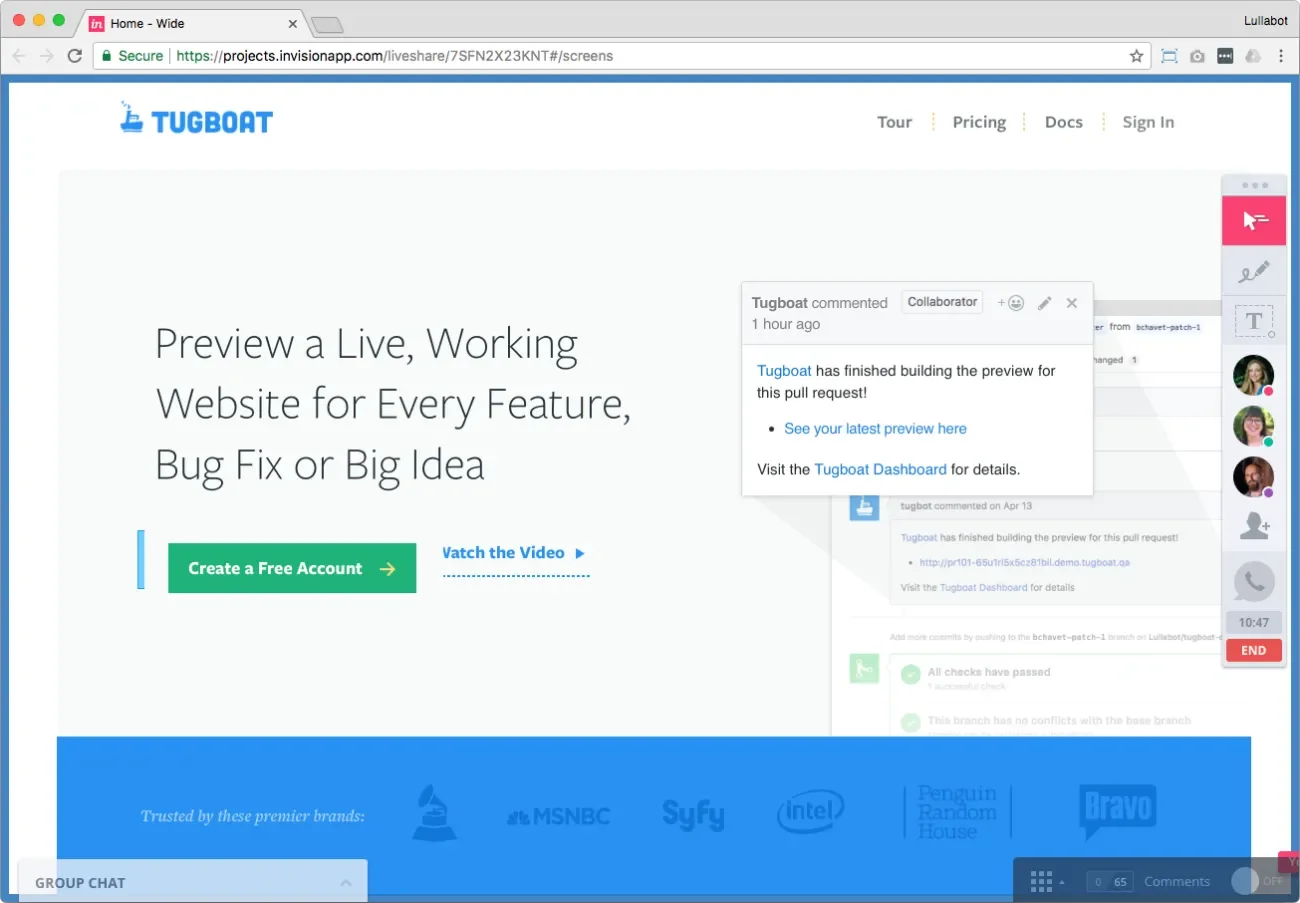Select the sketch pencil drawing tool
The height and width of the screenshot is (903, 1300).
[x=1254, y=271]
